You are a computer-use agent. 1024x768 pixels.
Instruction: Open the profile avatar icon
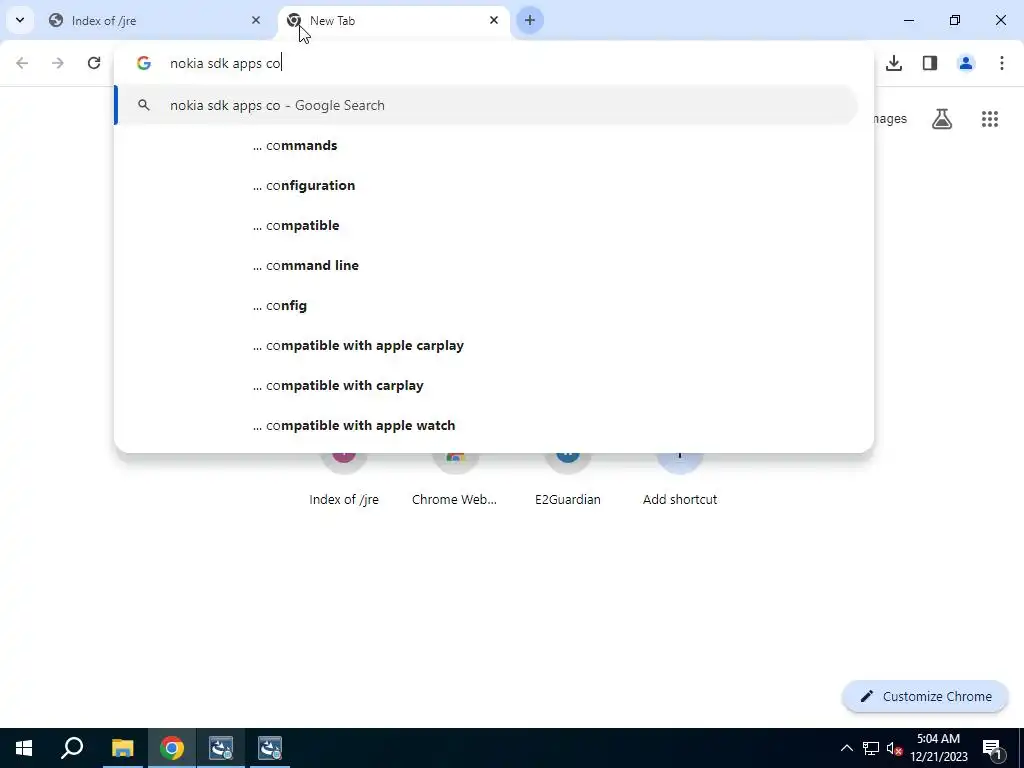click(x=966, y=63)
